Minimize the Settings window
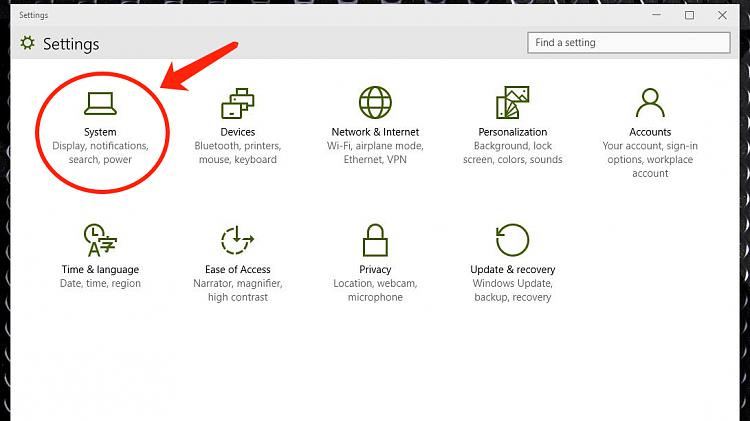The image size is (750, 421). (x=656, y=15)
